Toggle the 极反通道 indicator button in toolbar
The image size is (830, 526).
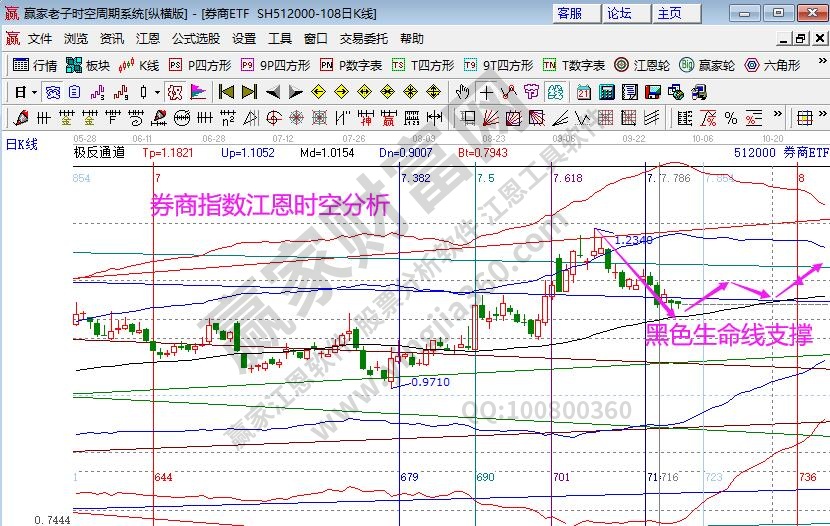(175, 92)
